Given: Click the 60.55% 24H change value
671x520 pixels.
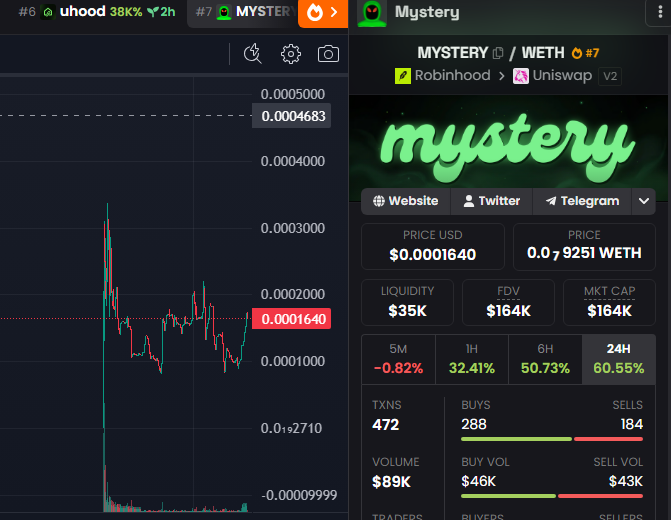Looking at the screenshot, I should [x=619, y=368].
